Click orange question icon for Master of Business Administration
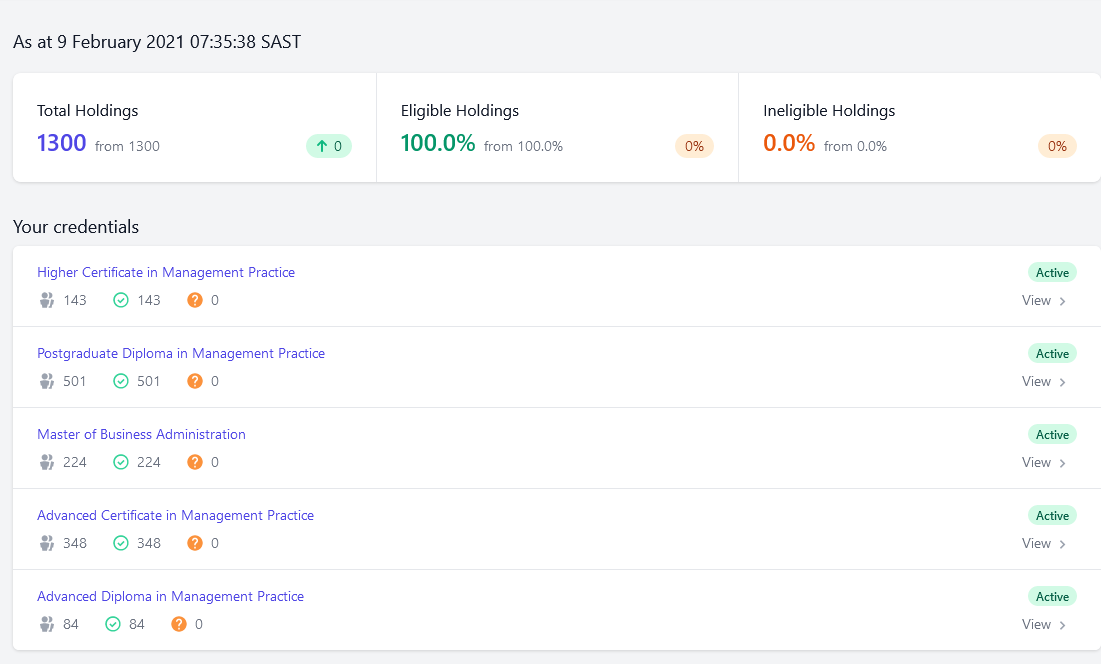Image resolution: width=1101 pixels, height=664 pixels. (x=195, y=462)
